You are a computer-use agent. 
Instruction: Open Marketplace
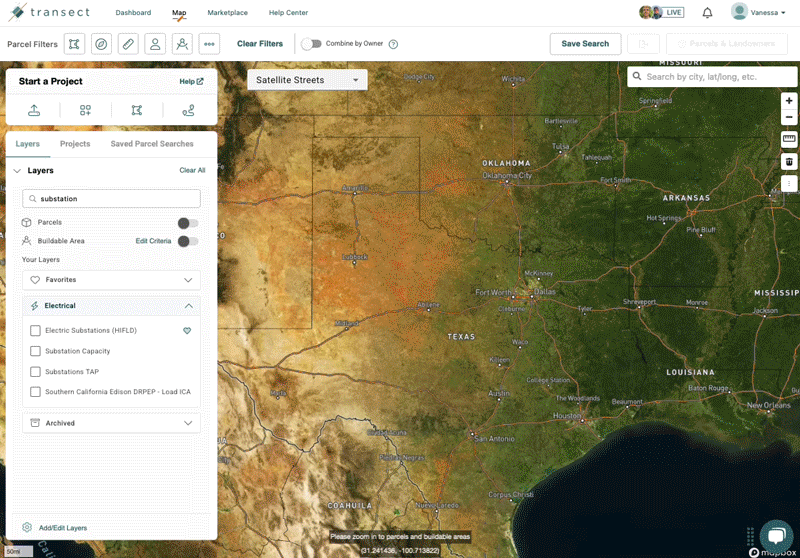tap(228, 13)
